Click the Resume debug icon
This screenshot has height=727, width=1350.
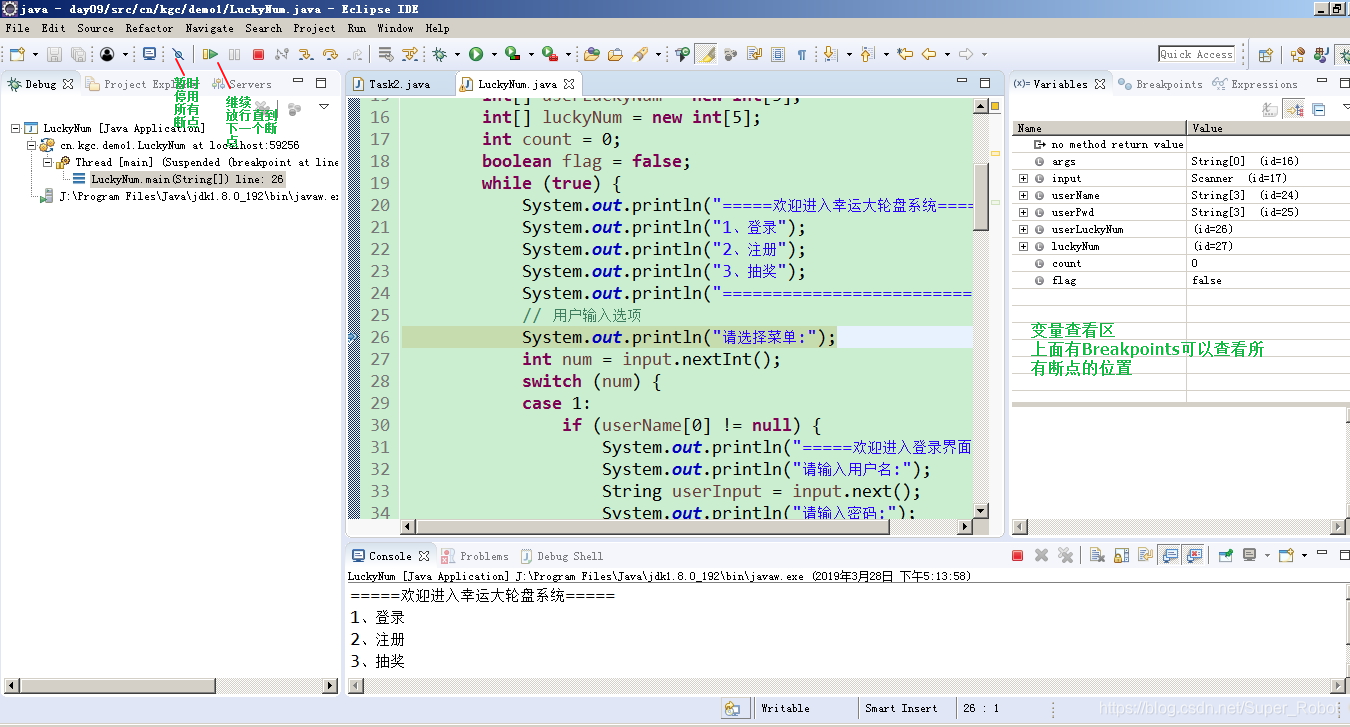[x=211, y=54]
